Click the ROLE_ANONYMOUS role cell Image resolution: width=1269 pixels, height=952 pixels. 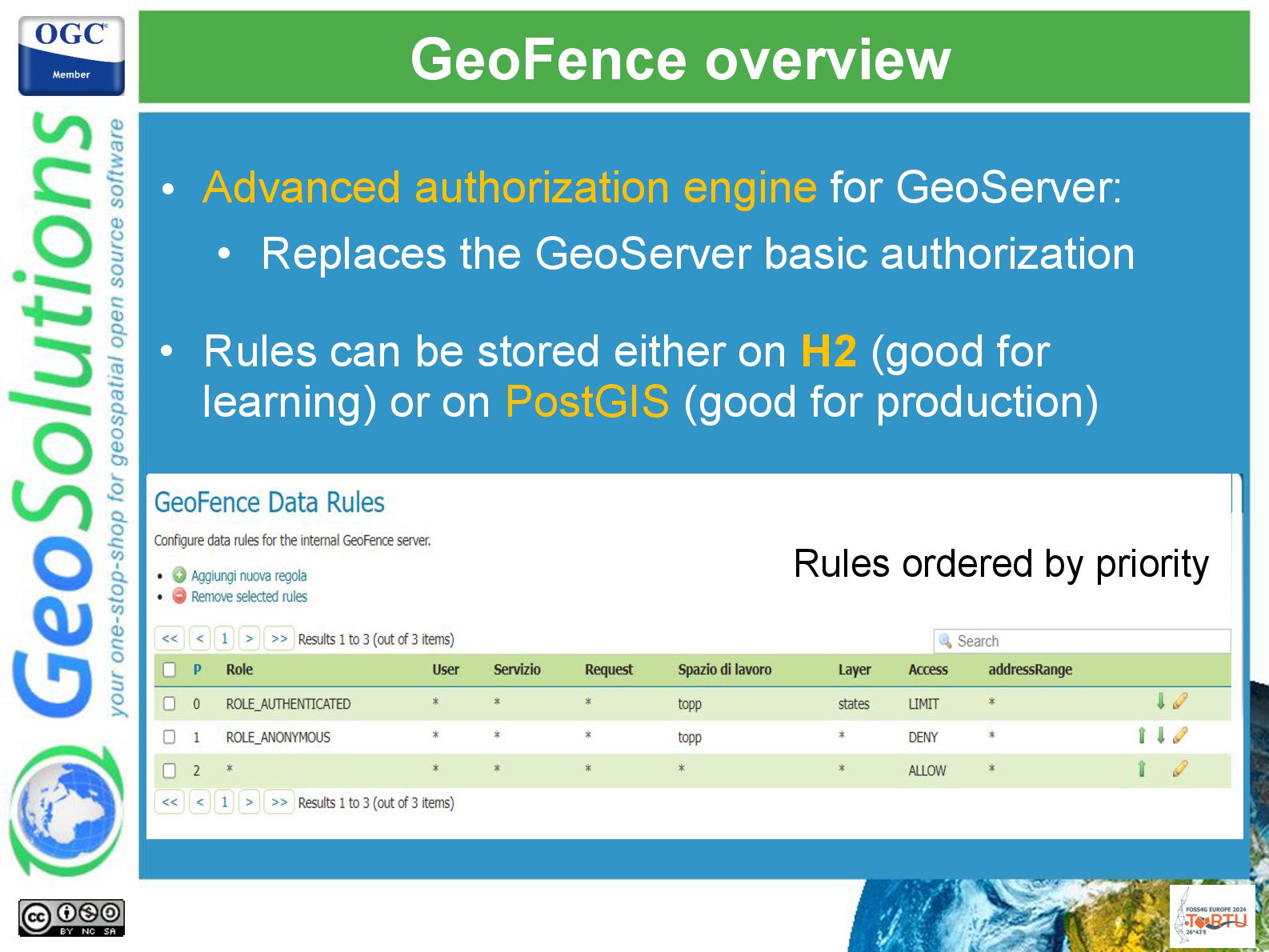point(278,738)
